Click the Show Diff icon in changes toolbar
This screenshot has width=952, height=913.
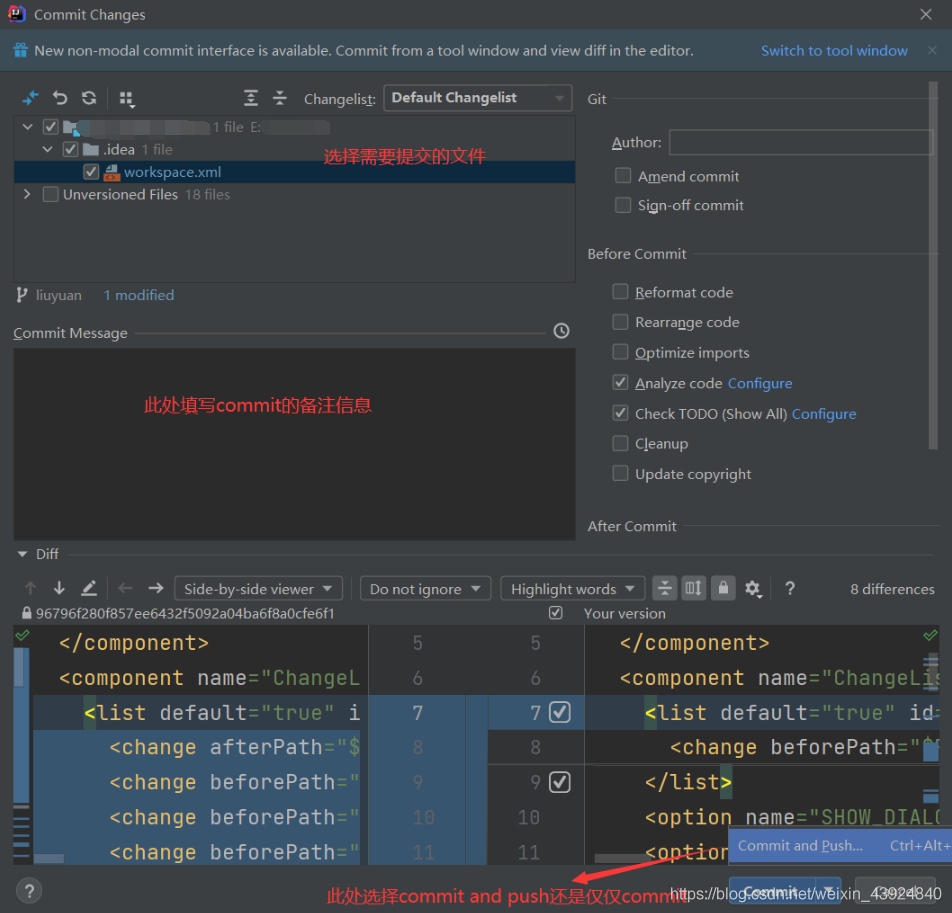[31, 98]
